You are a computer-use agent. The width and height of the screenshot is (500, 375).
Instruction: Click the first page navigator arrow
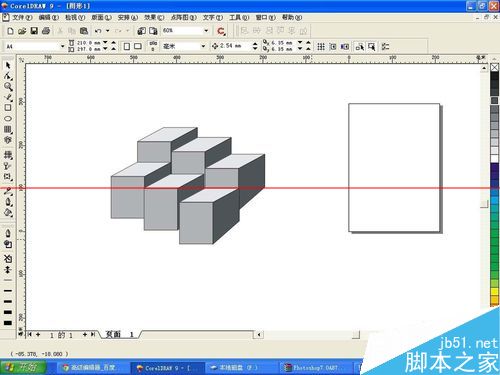pyautogui.click(x=29, y=334)
